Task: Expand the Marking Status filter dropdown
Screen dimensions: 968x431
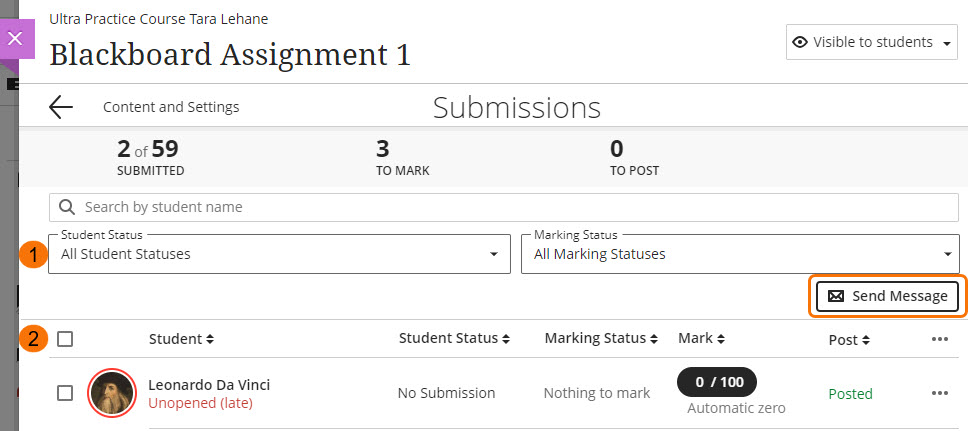Action: (740, 254)
